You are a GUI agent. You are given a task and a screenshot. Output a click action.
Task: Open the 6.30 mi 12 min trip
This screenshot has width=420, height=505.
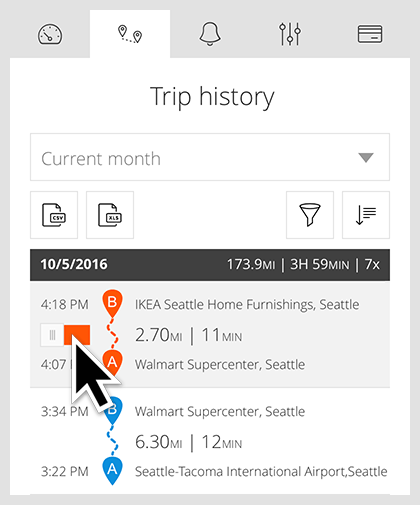click(188, 442)
